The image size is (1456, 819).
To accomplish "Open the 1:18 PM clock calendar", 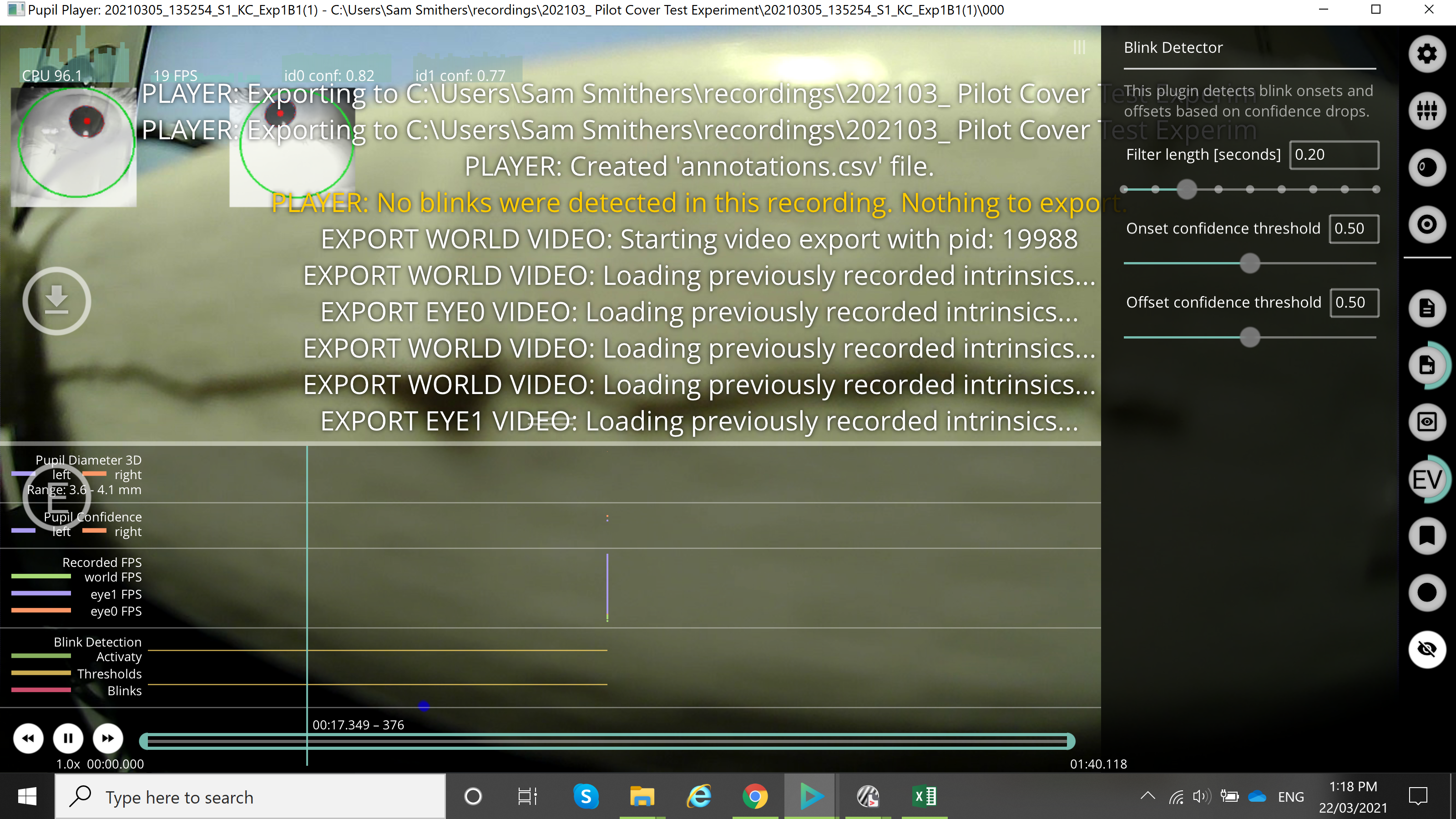I will [1353, 797].
